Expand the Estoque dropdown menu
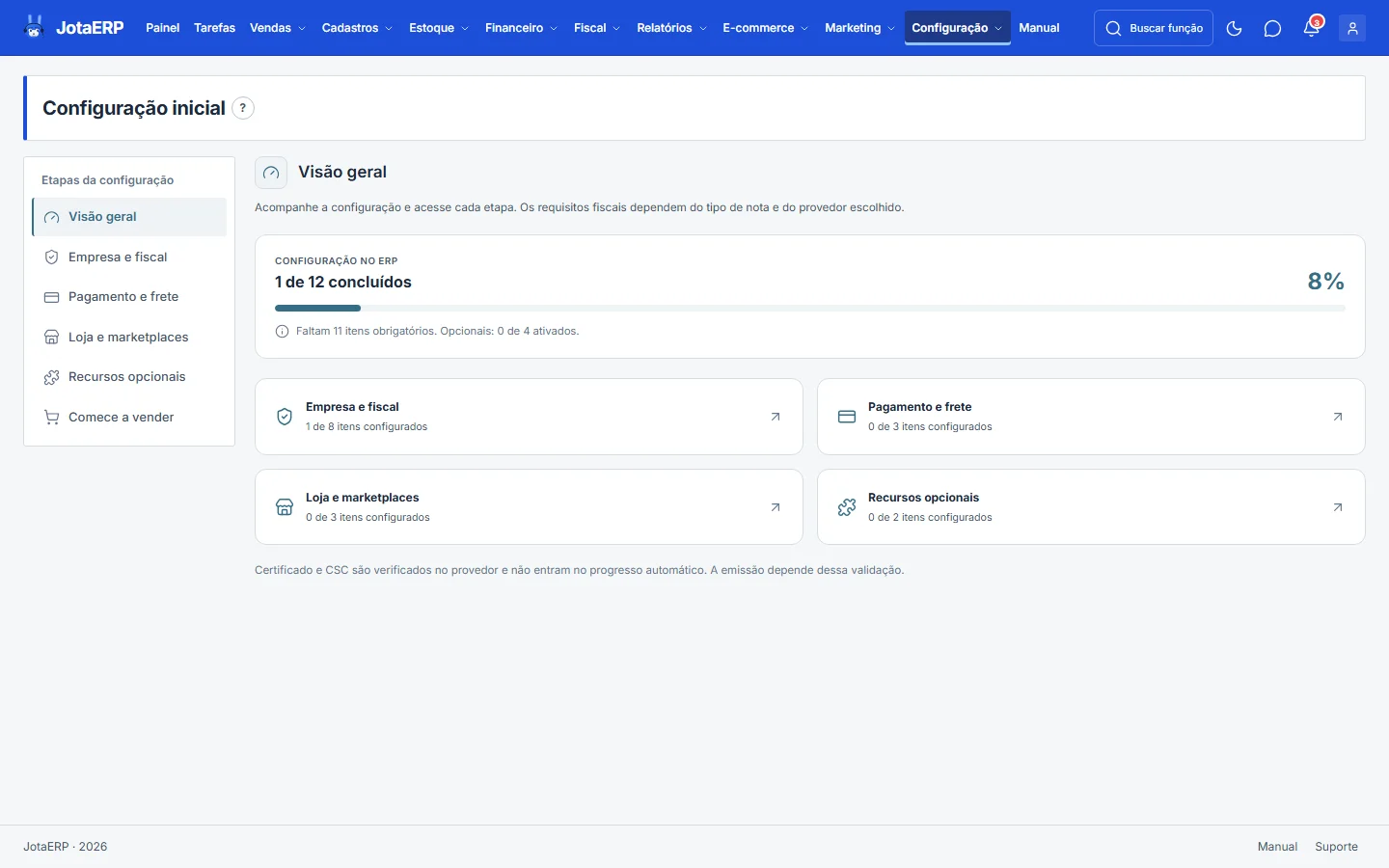The image size is (1389, 868). (x=439, y=28)
